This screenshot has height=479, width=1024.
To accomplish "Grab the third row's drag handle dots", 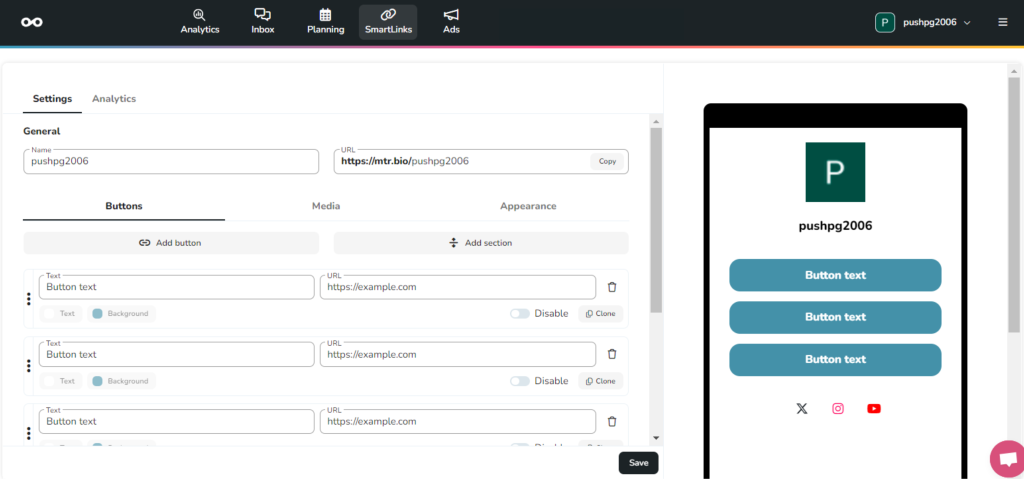I will (x=29, y=433).
